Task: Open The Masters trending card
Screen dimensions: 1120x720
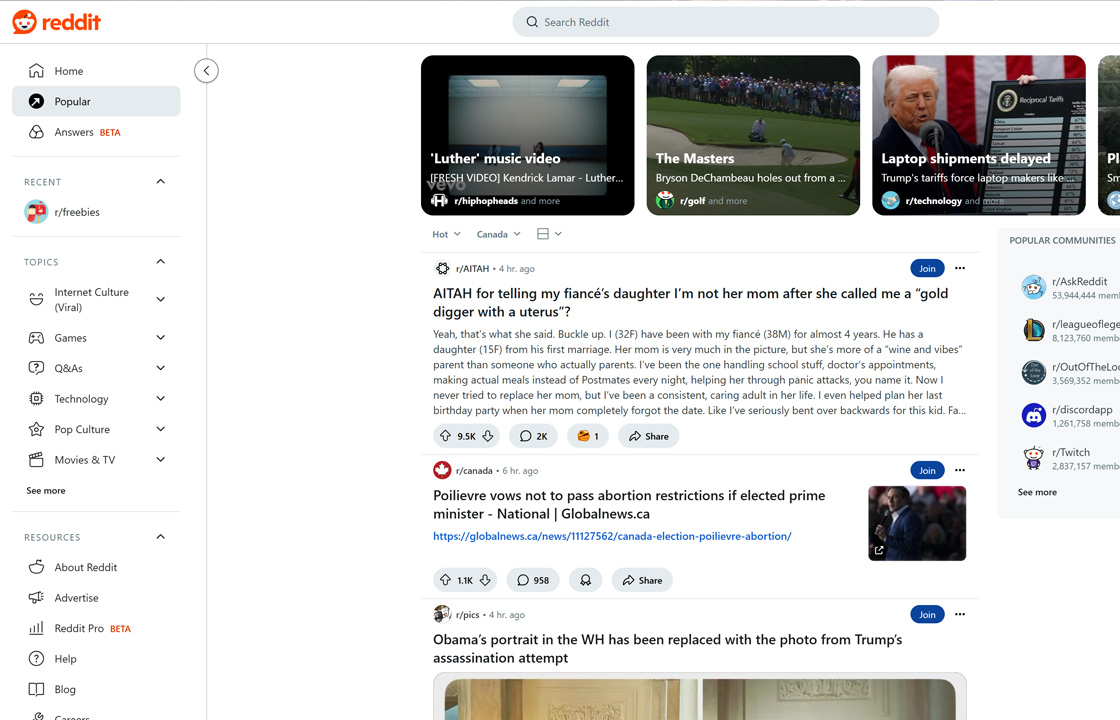Action: (754, 135)
